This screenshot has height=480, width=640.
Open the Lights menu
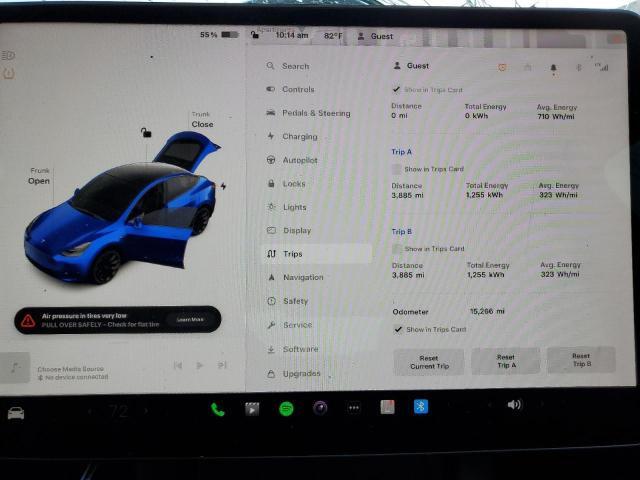click(x=287, y=207)
